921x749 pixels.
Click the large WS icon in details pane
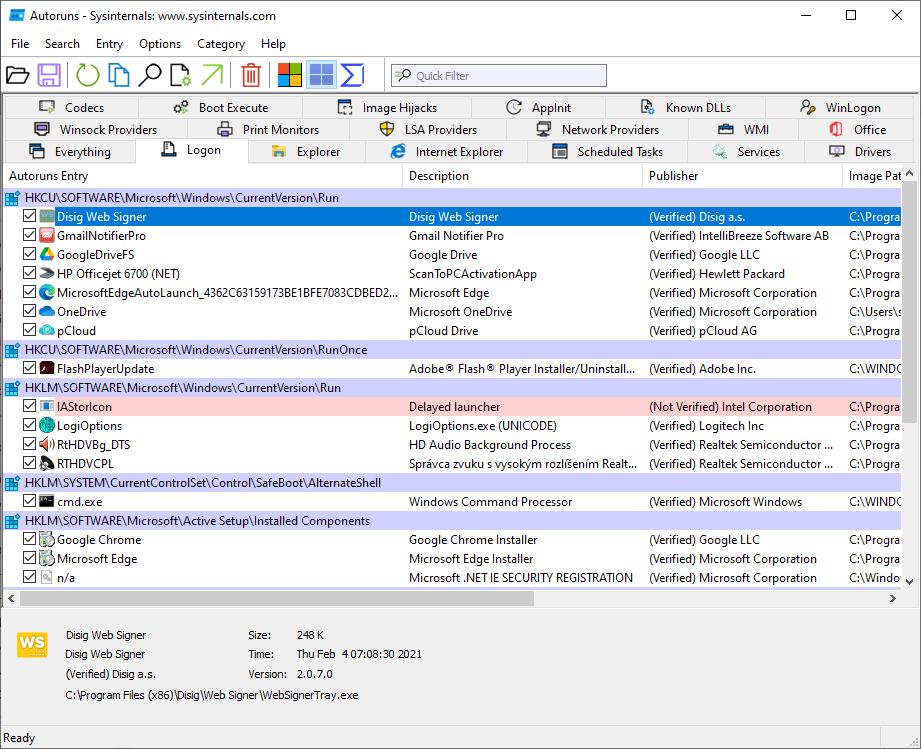pyautogui.click(x=32, y=644)
